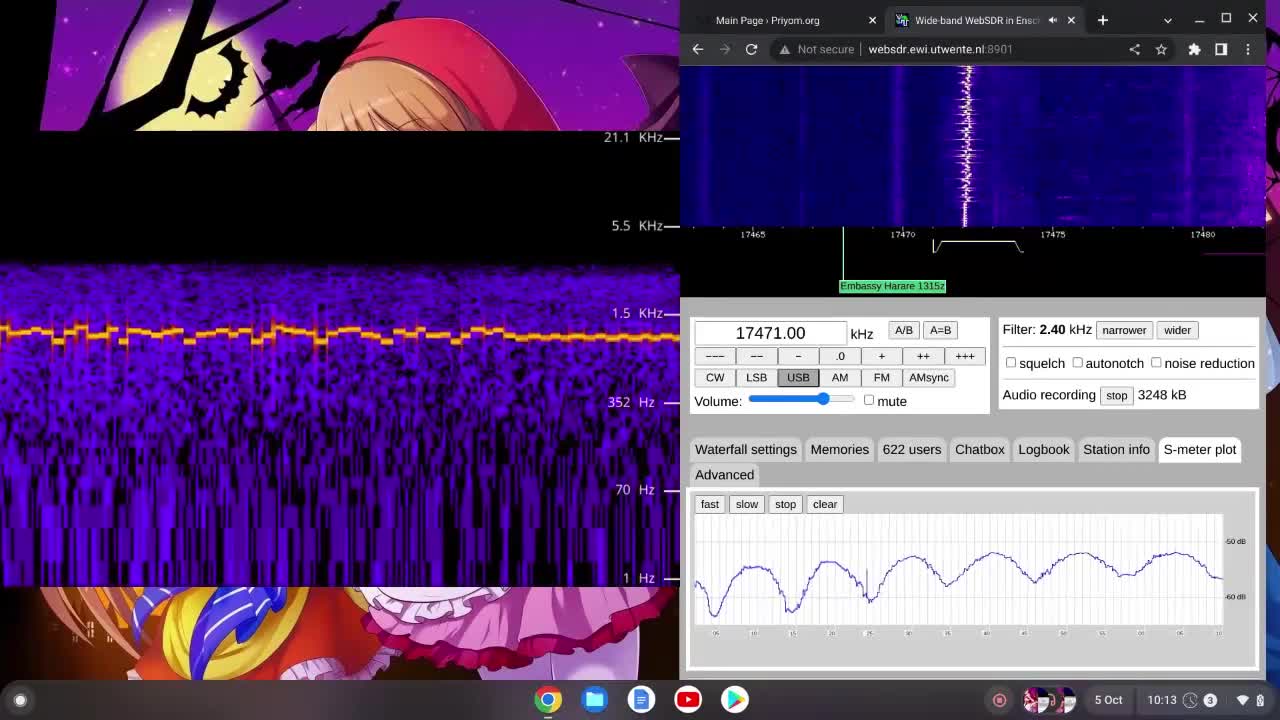
Task: Mute audio on WebSDR tab speaker icon
Action: point(1053,20)
